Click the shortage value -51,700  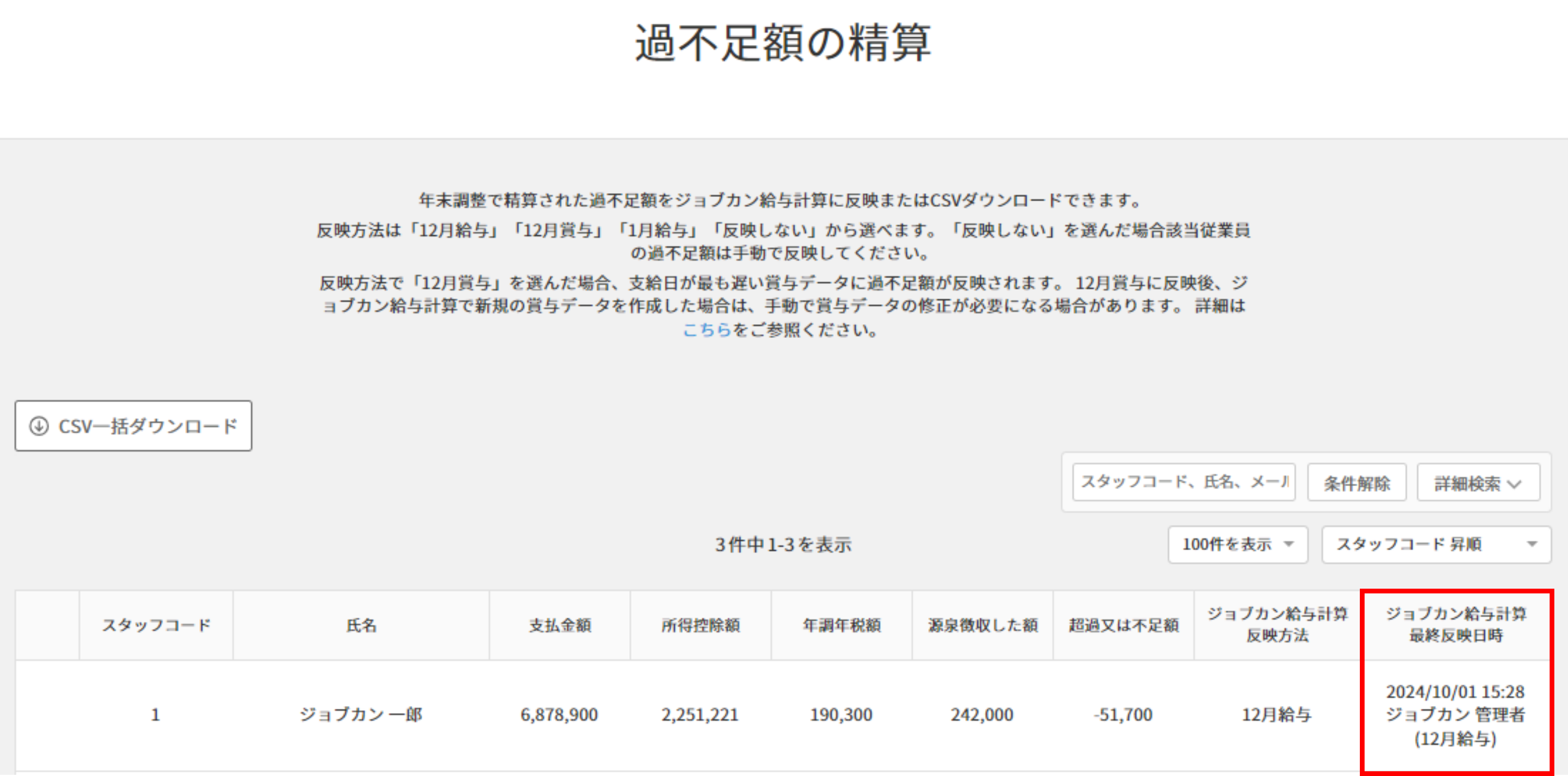1123,715
